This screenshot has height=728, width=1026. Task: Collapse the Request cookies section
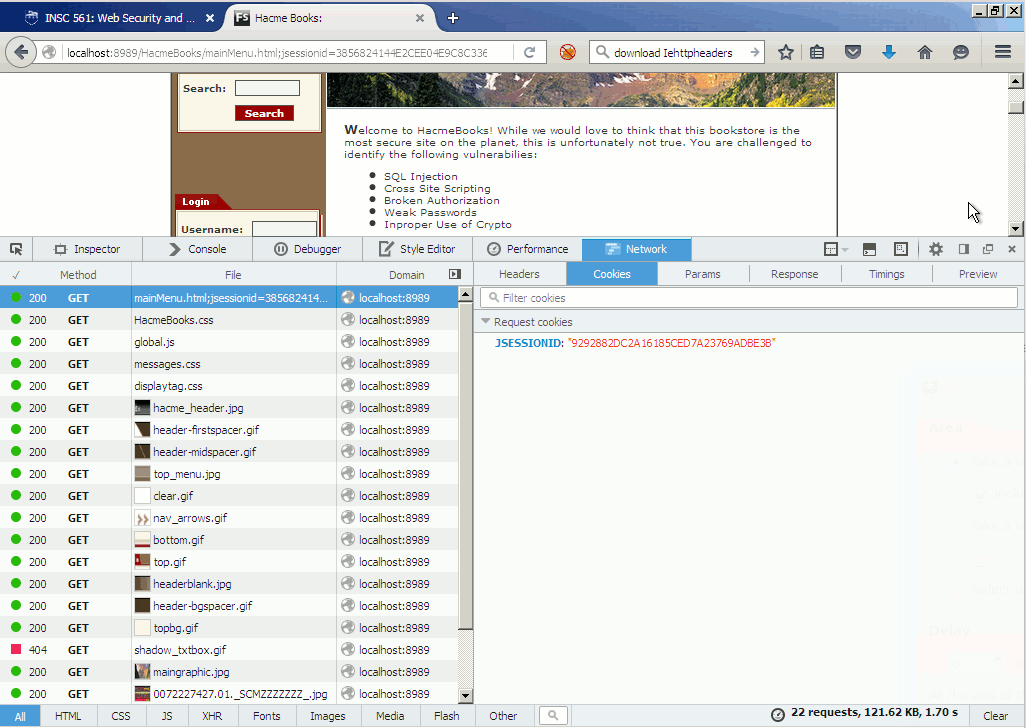[486, 322]
